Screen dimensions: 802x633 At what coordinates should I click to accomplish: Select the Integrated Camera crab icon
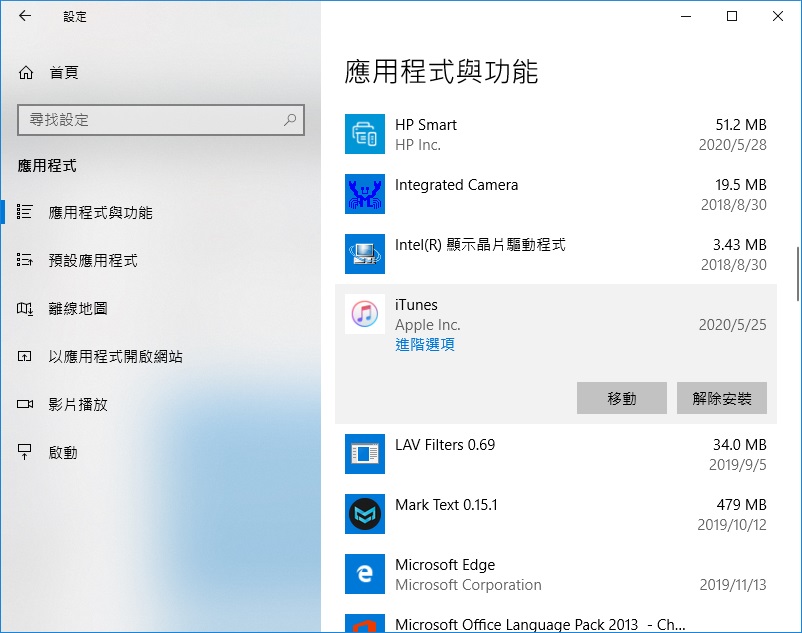coord(365,194)
